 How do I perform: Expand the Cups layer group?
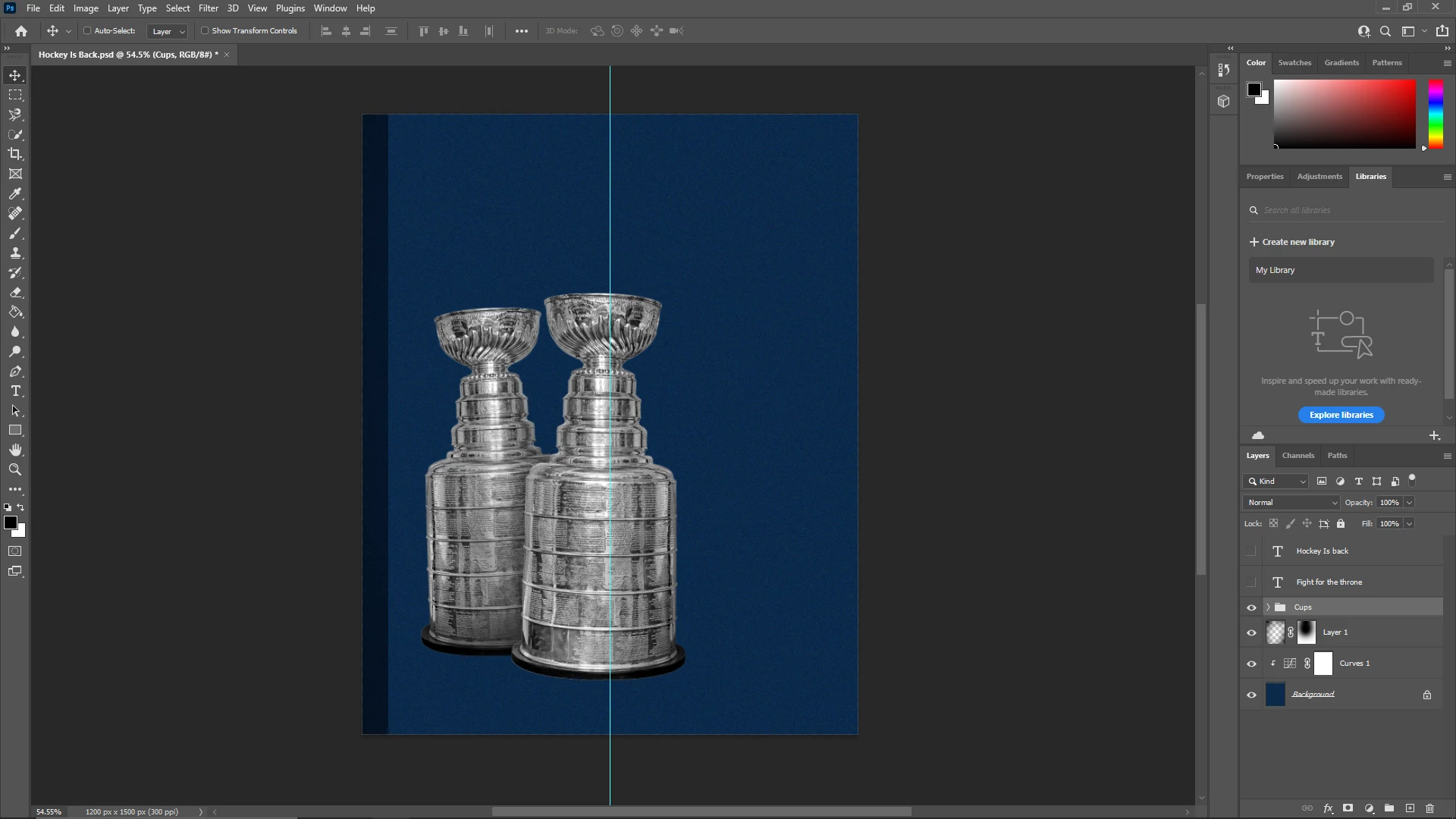tap(1268, 607)
